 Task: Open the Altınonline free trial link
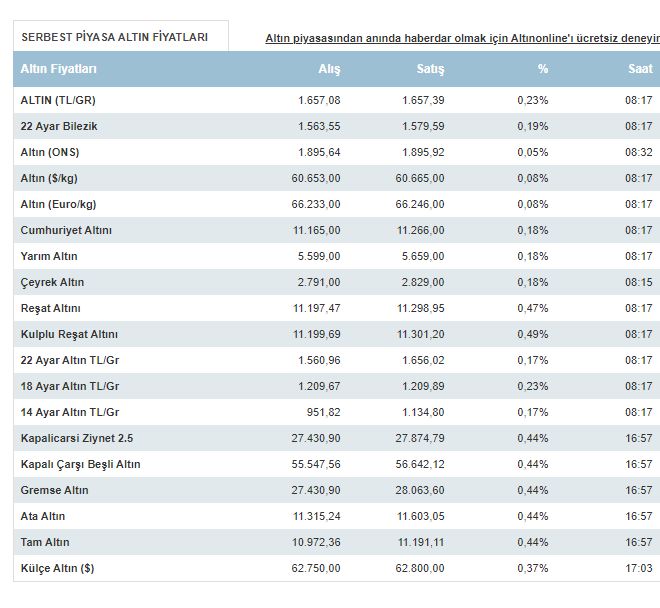coord(463,38)
